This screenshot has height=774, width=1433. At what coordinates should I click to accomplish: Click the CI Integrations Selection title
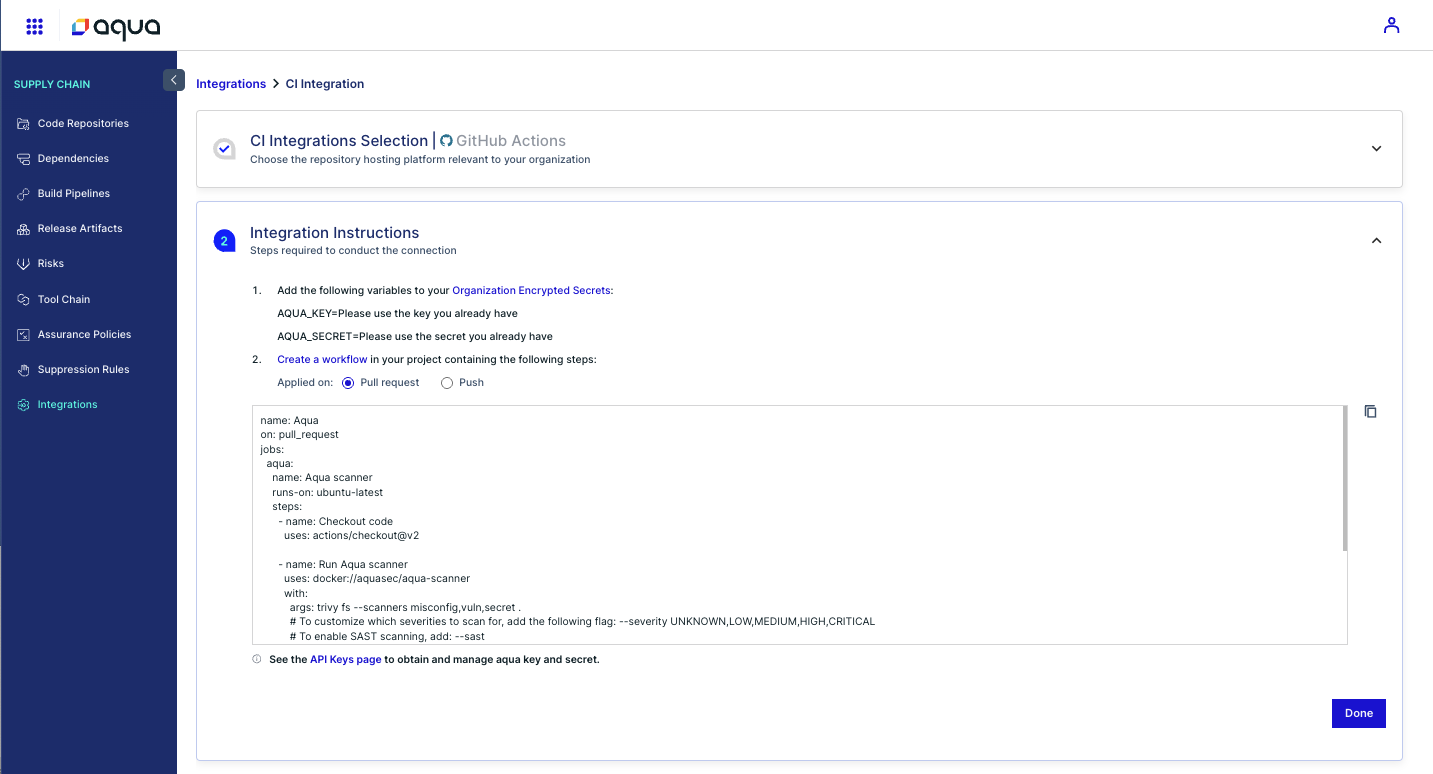coord(339,141)
